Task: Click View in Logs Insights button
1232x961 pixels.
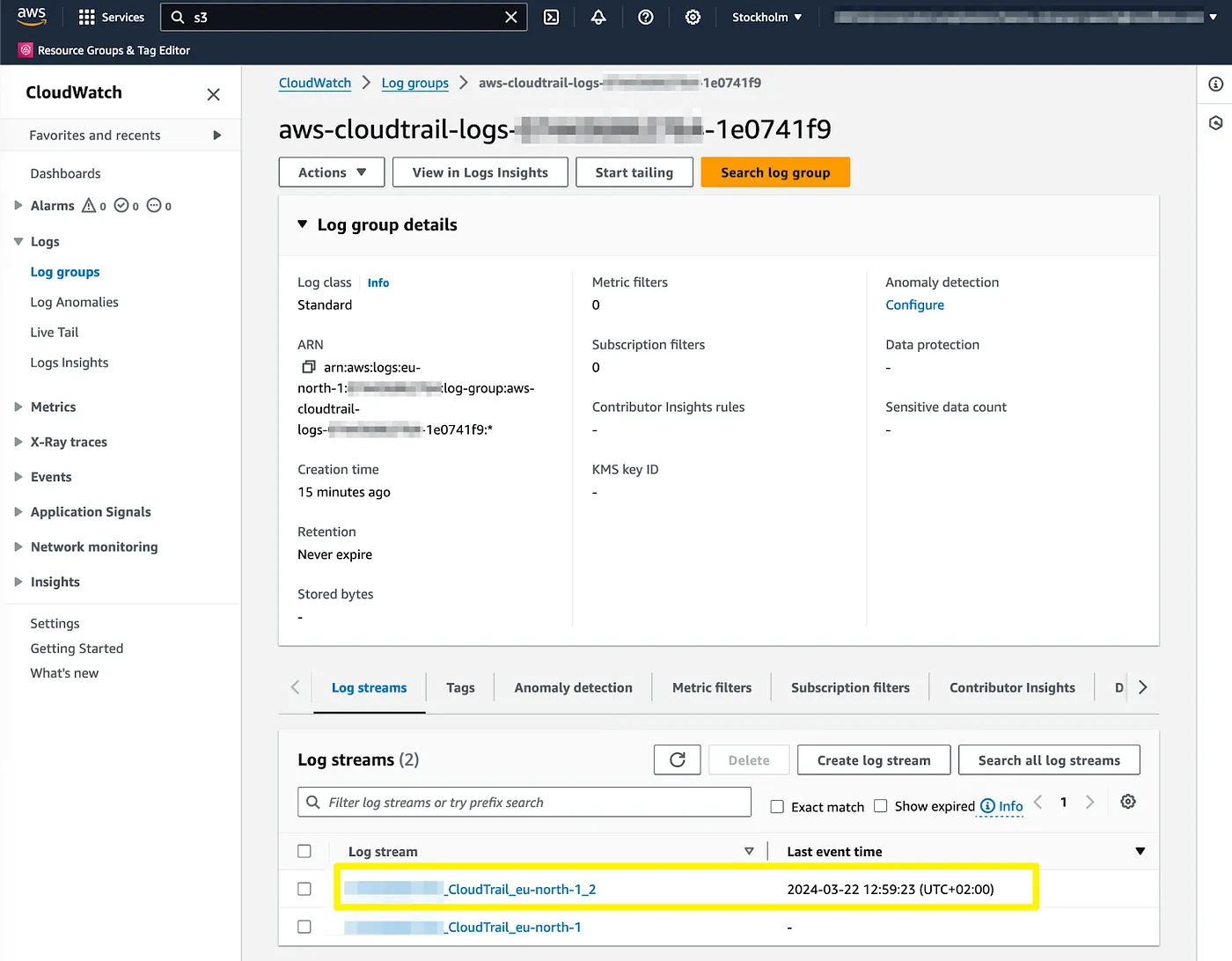Action: click(480, 172)
